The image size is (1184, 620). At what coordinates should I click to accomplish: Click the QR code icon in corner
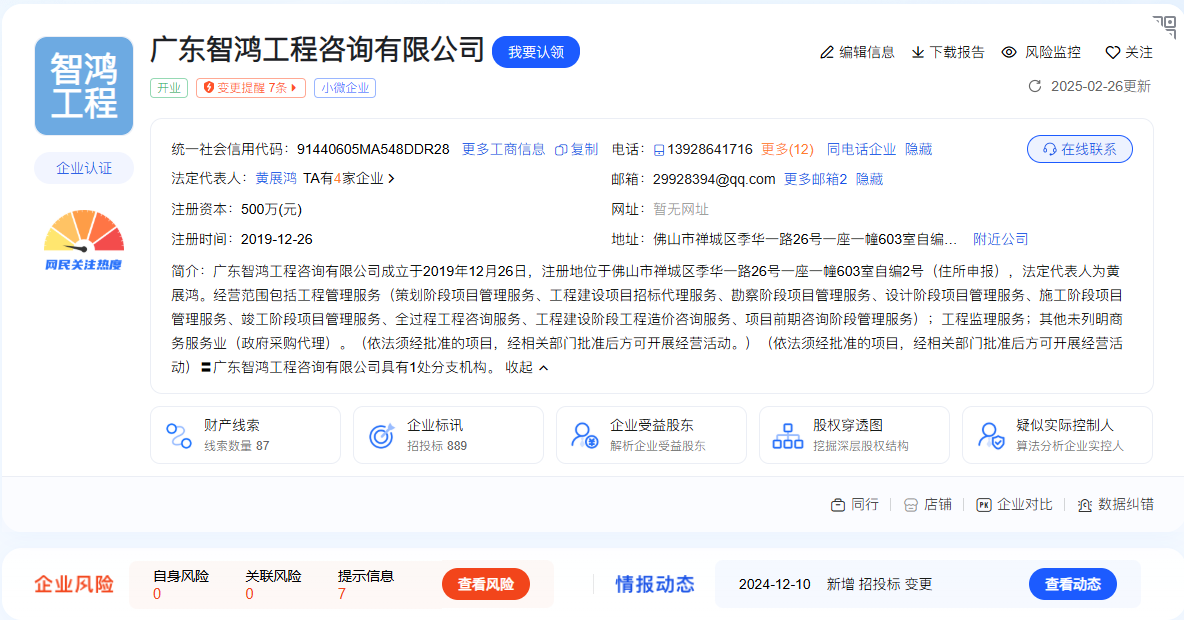tap(1164, 26)
